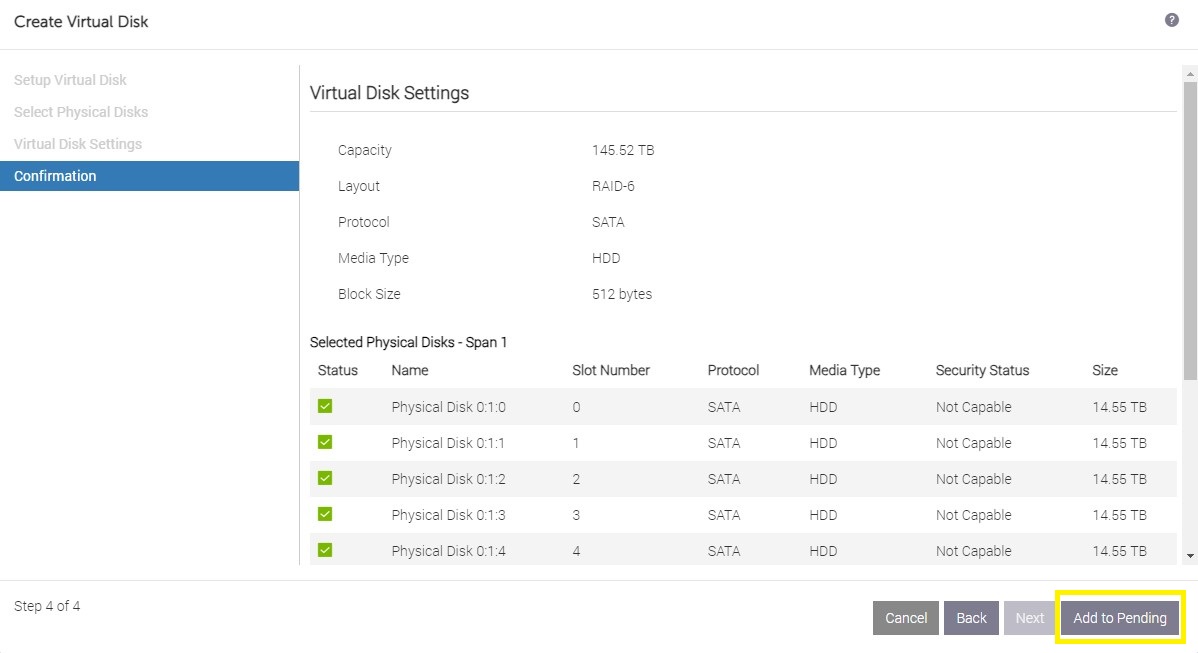Select the Confirmation step
This screenshot has height=653, width=1198.
[55, 176]
